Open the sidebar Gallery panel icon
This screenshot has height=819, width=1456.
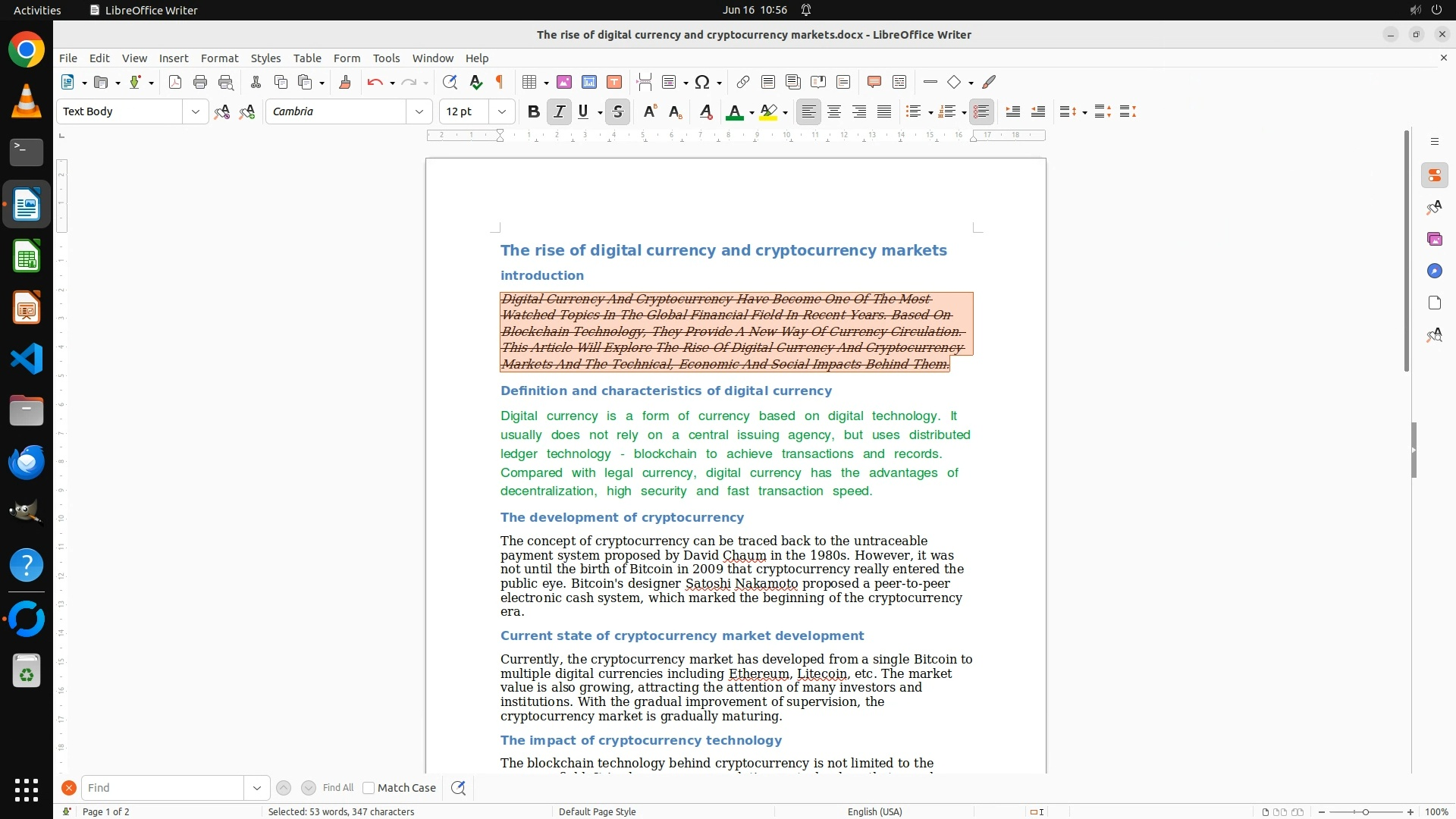point(1434,240)
